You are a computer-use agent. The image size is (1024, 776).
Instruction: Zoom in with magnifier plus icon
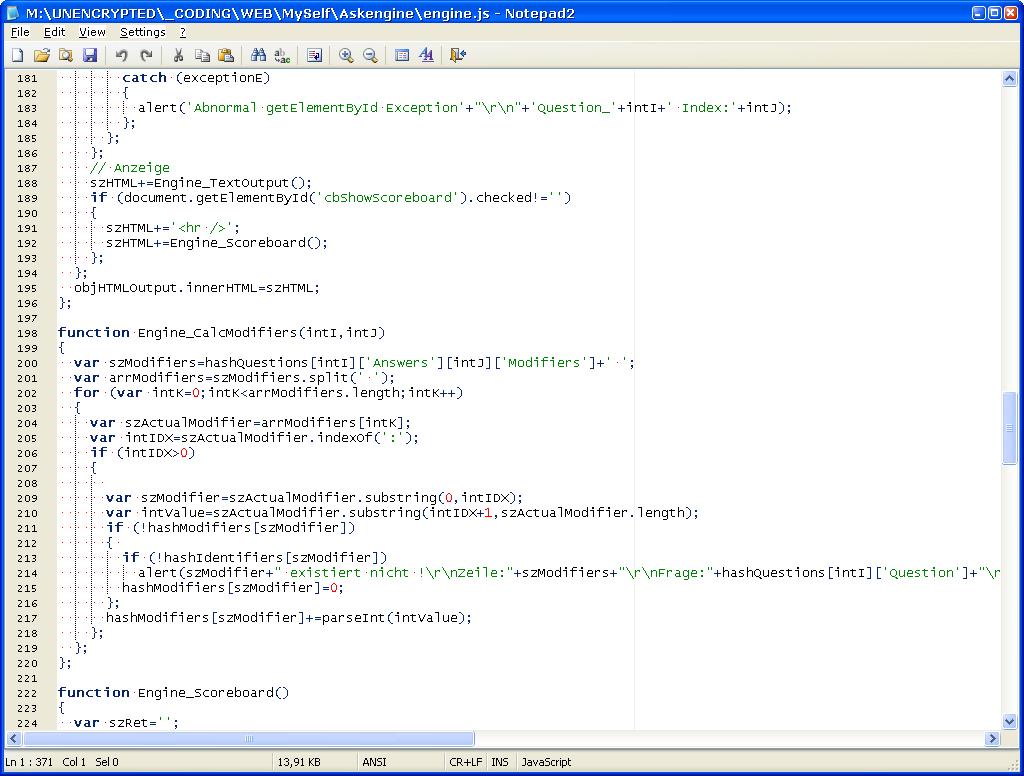[346, 56]
